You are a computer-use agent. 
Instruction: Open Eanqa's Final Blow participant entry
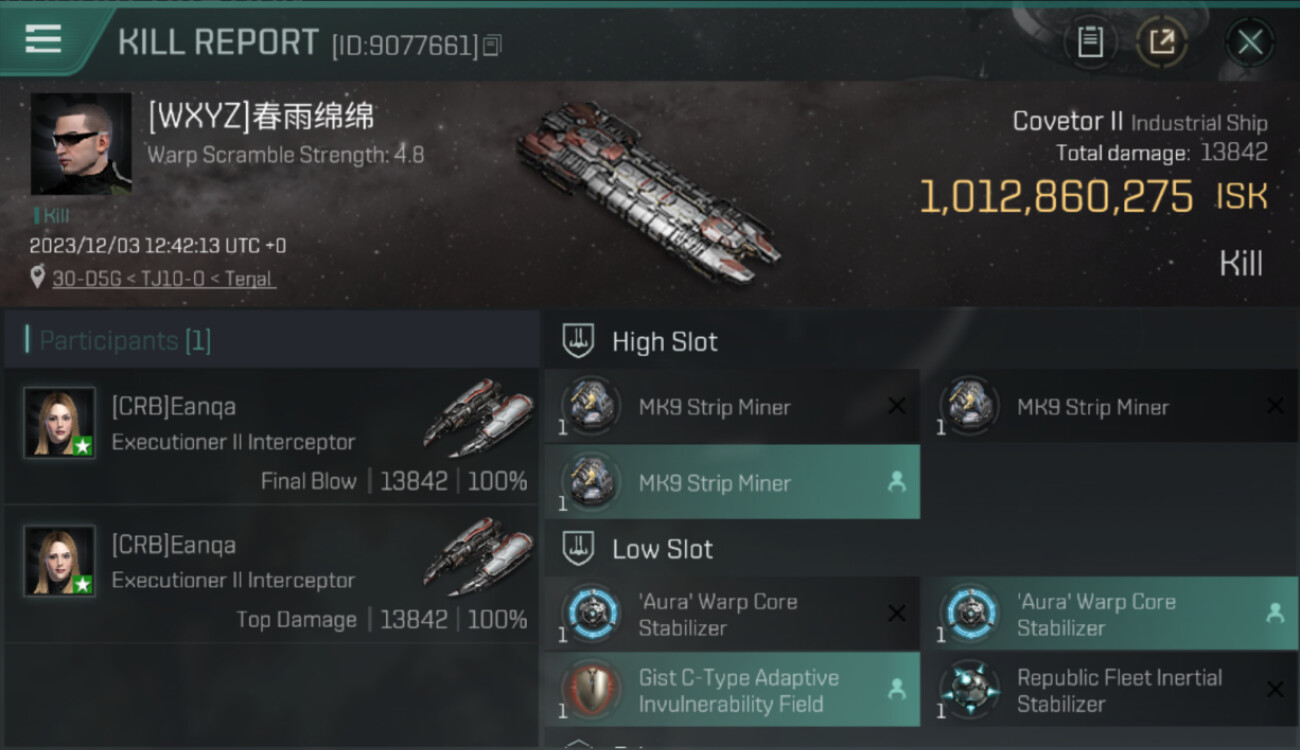point(271,437)
